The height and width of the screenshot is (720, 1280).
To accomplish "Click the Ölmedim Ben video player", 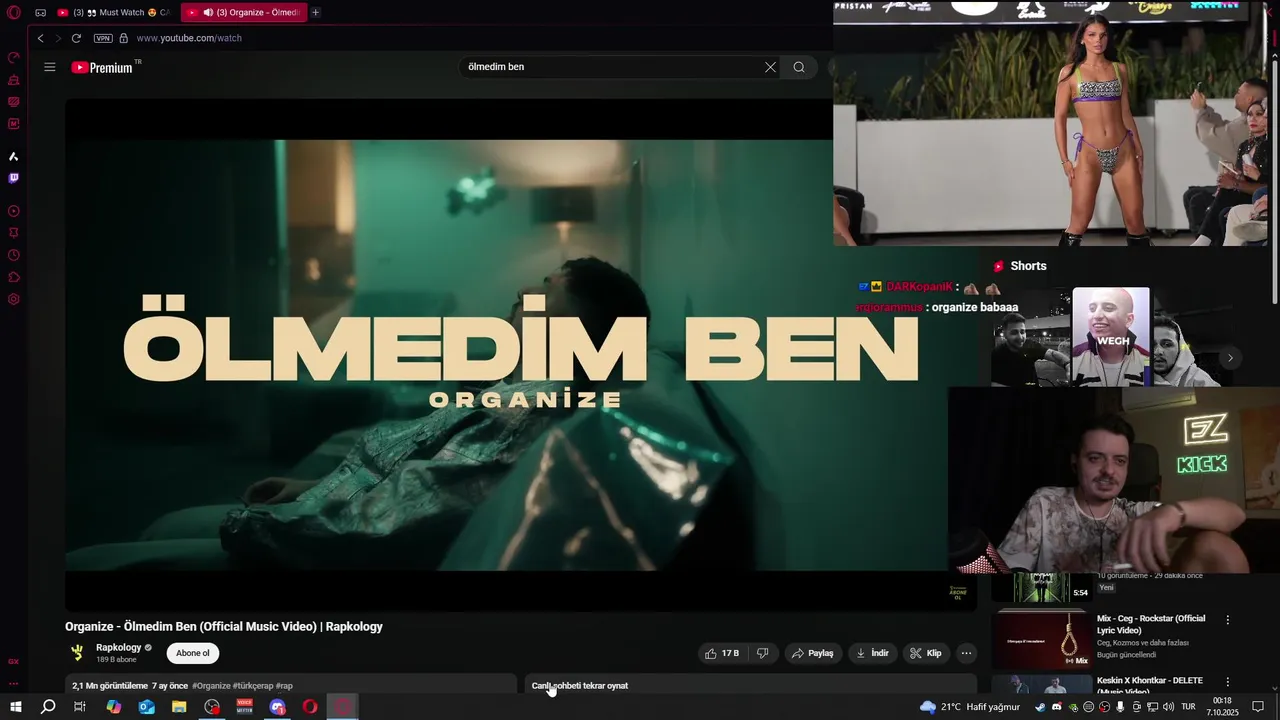I will 520,355.
